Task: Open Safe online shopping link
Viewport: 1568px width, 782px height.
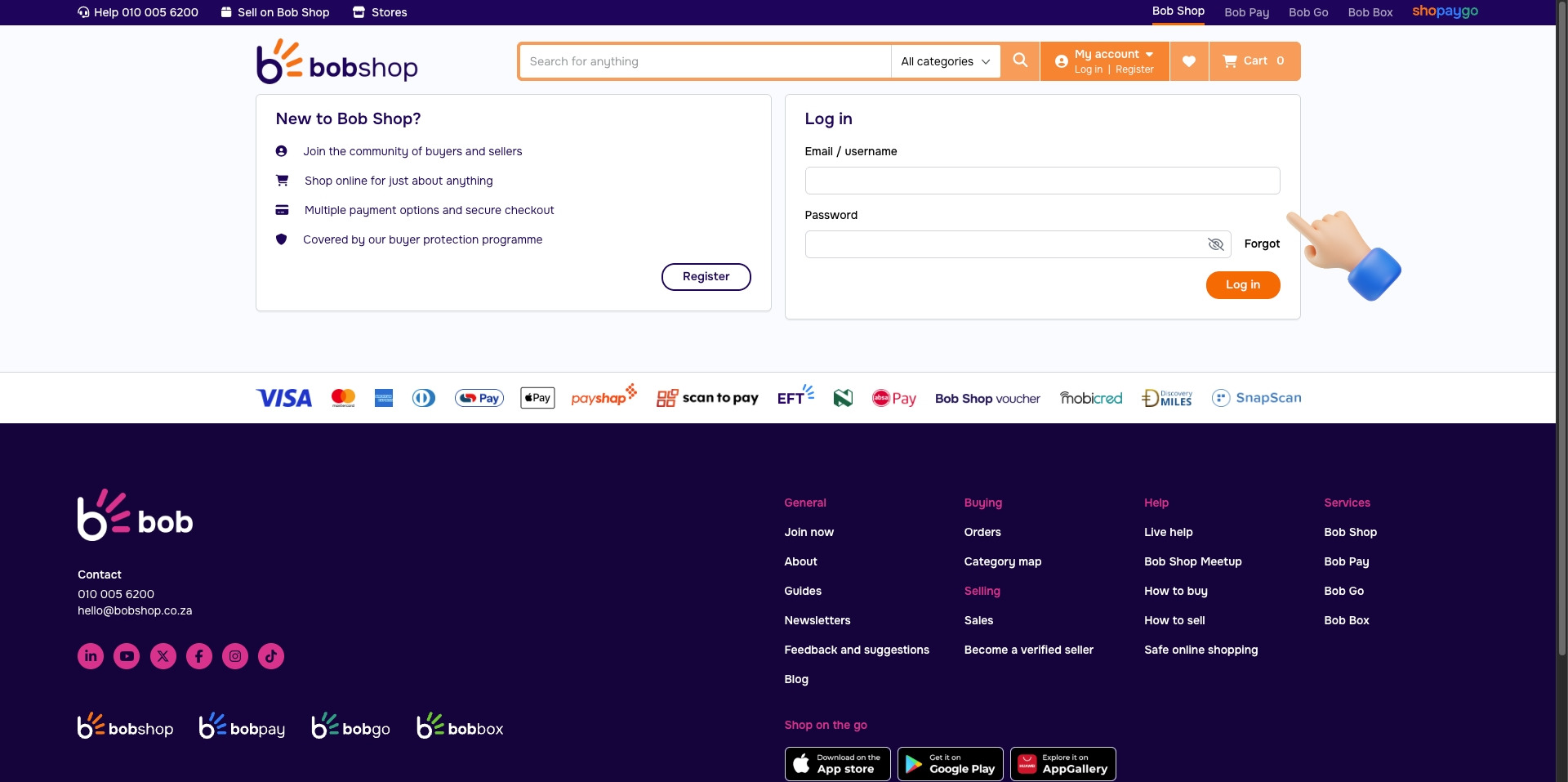Action: (1201, 650)
